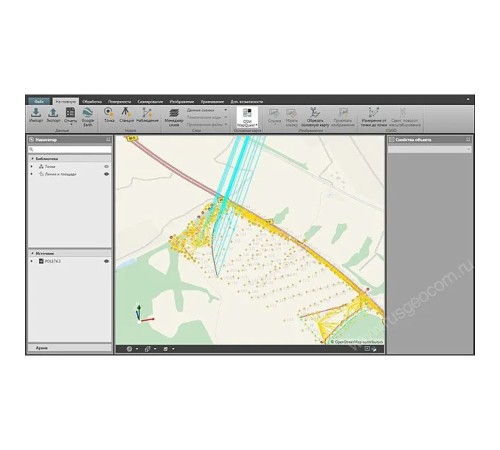Open dropdown arrow next to cube icon
The image size is (500, 450).
[173, 349]
